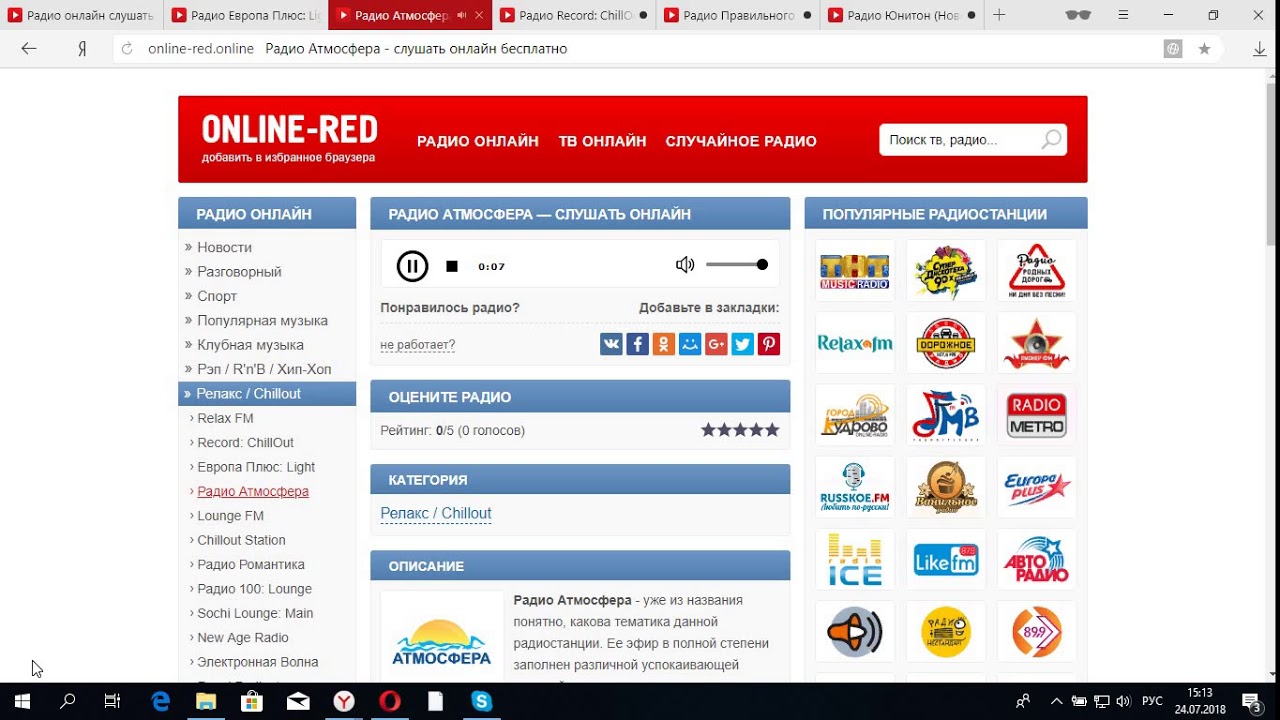
Task: Open the Спорт category
Action: point(217,296)
